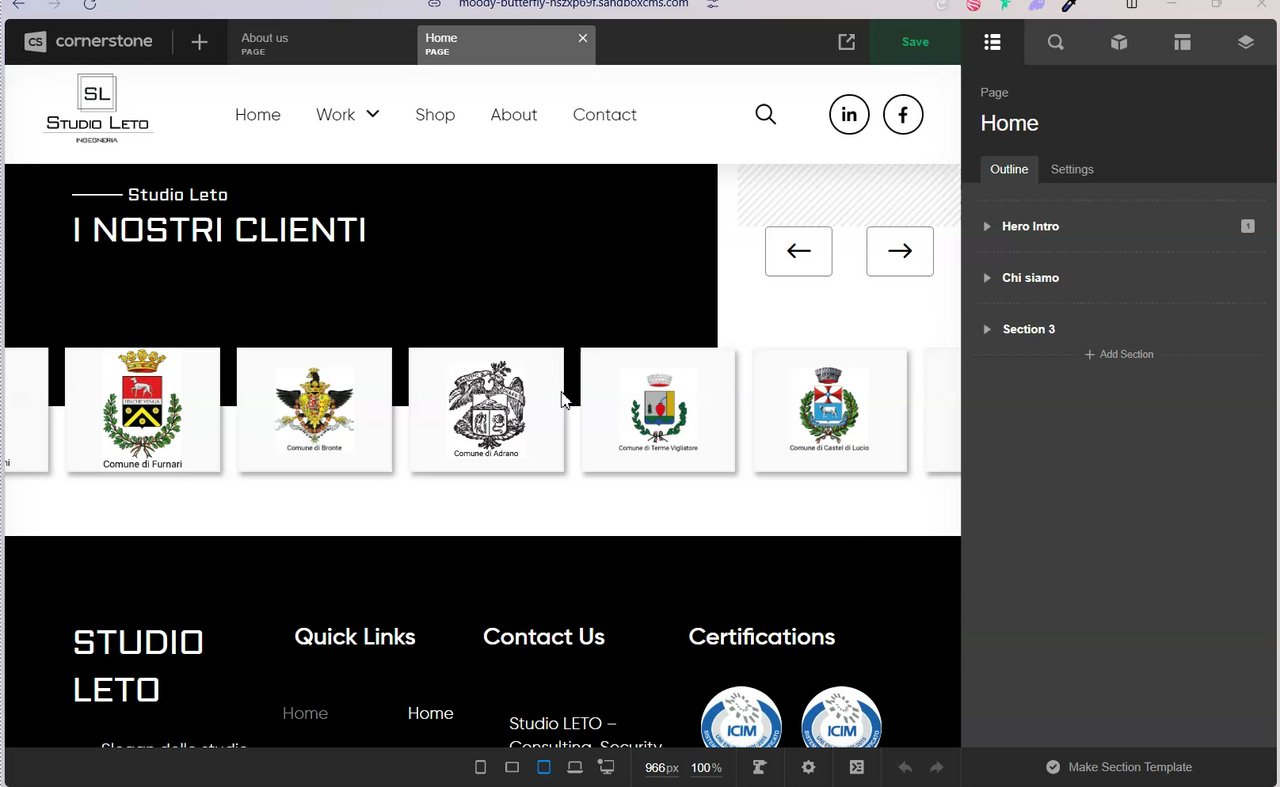This screenshot has width=1280, height=787.
Task: Click the Comune di Adrano client card
Action: tap(486, 410)
